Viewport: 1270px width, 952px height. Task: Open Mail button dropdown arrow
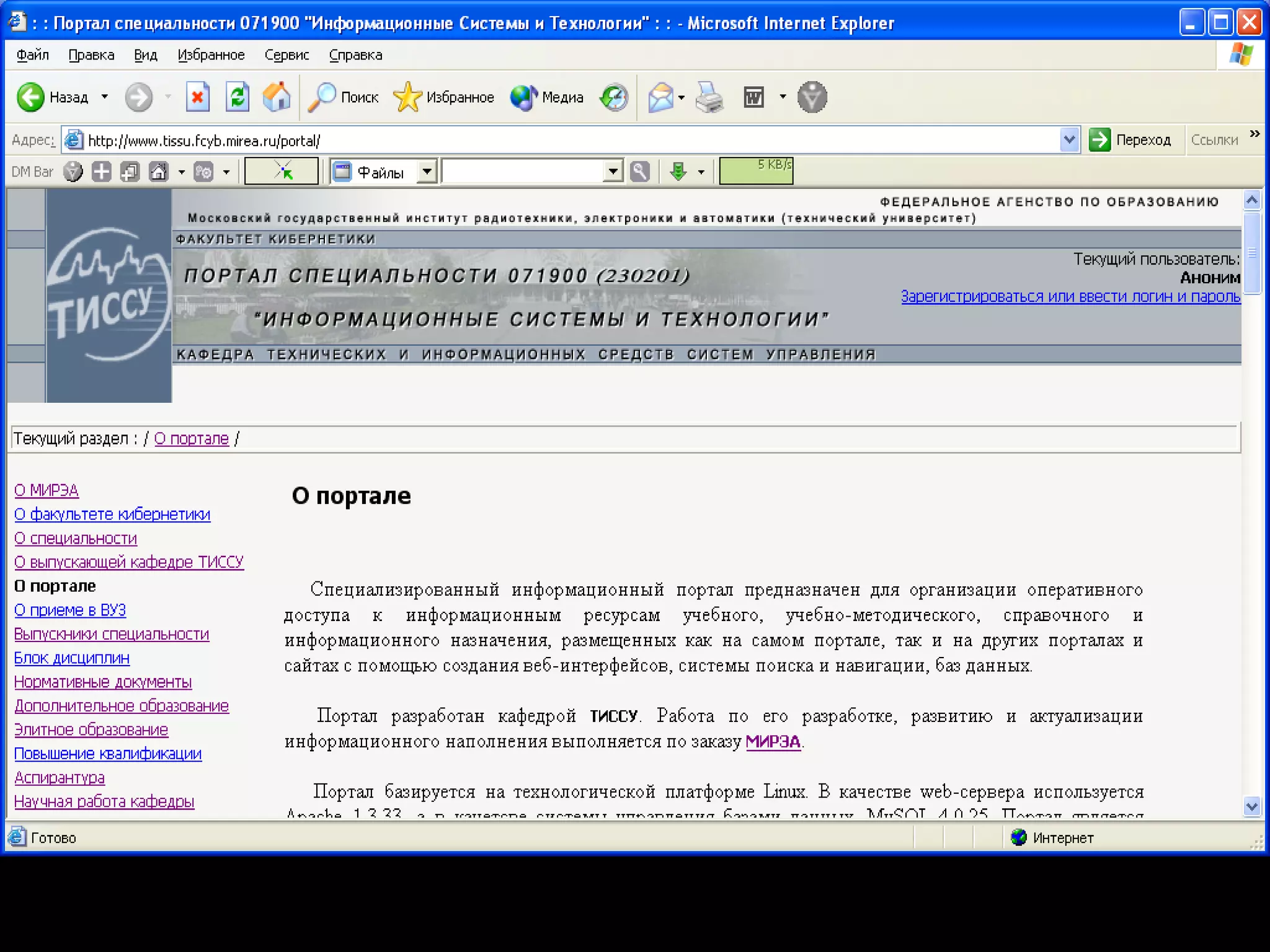tap(682, 97)
